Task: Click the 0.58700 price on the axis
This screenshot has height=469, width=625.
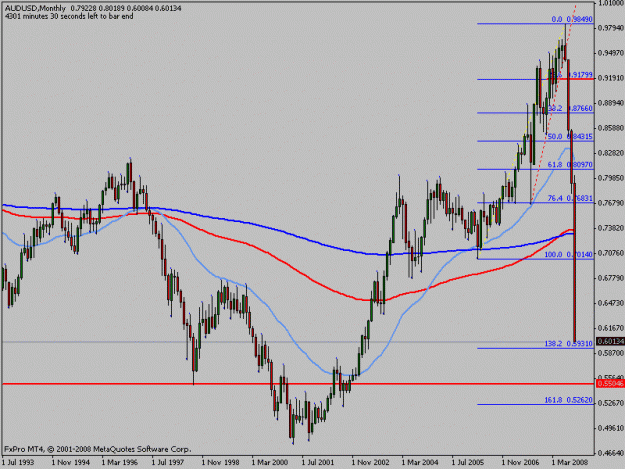Action: click(611, 353)
